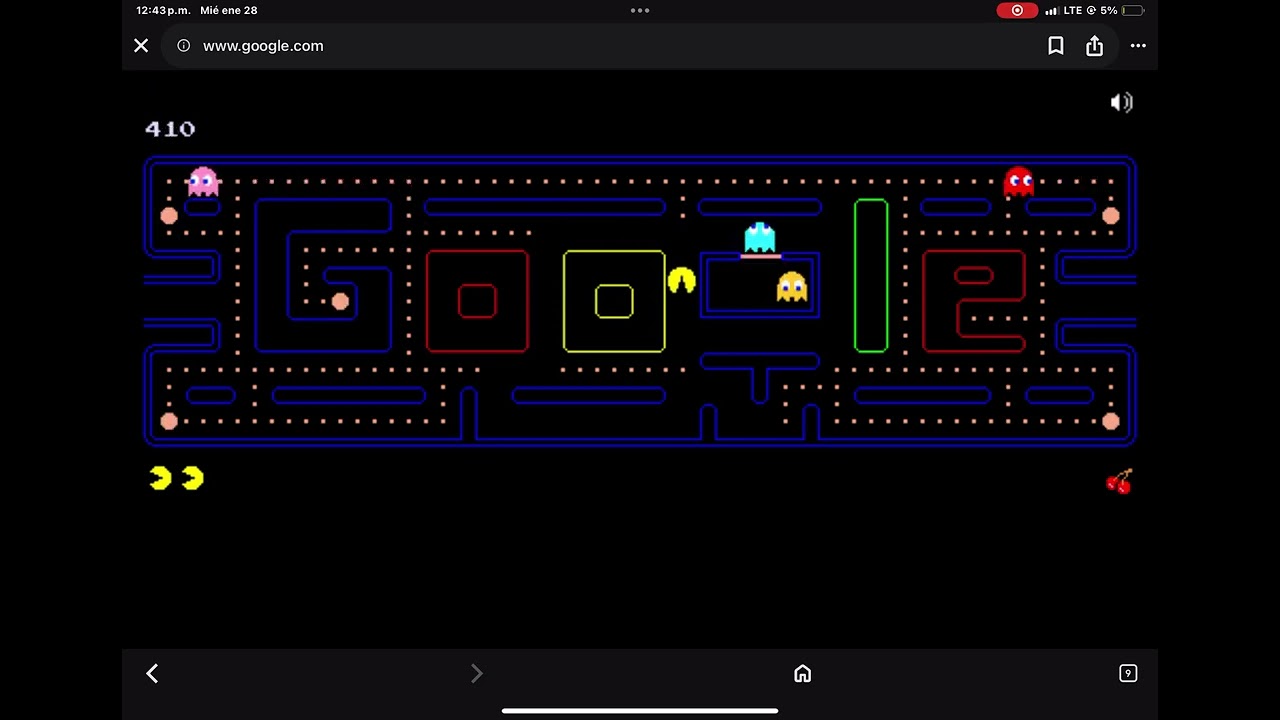Screen dimensions: 1280x720
Task: Tap the pink ghost Pinky
Action: pyautogui.click(x=203, y=181)
